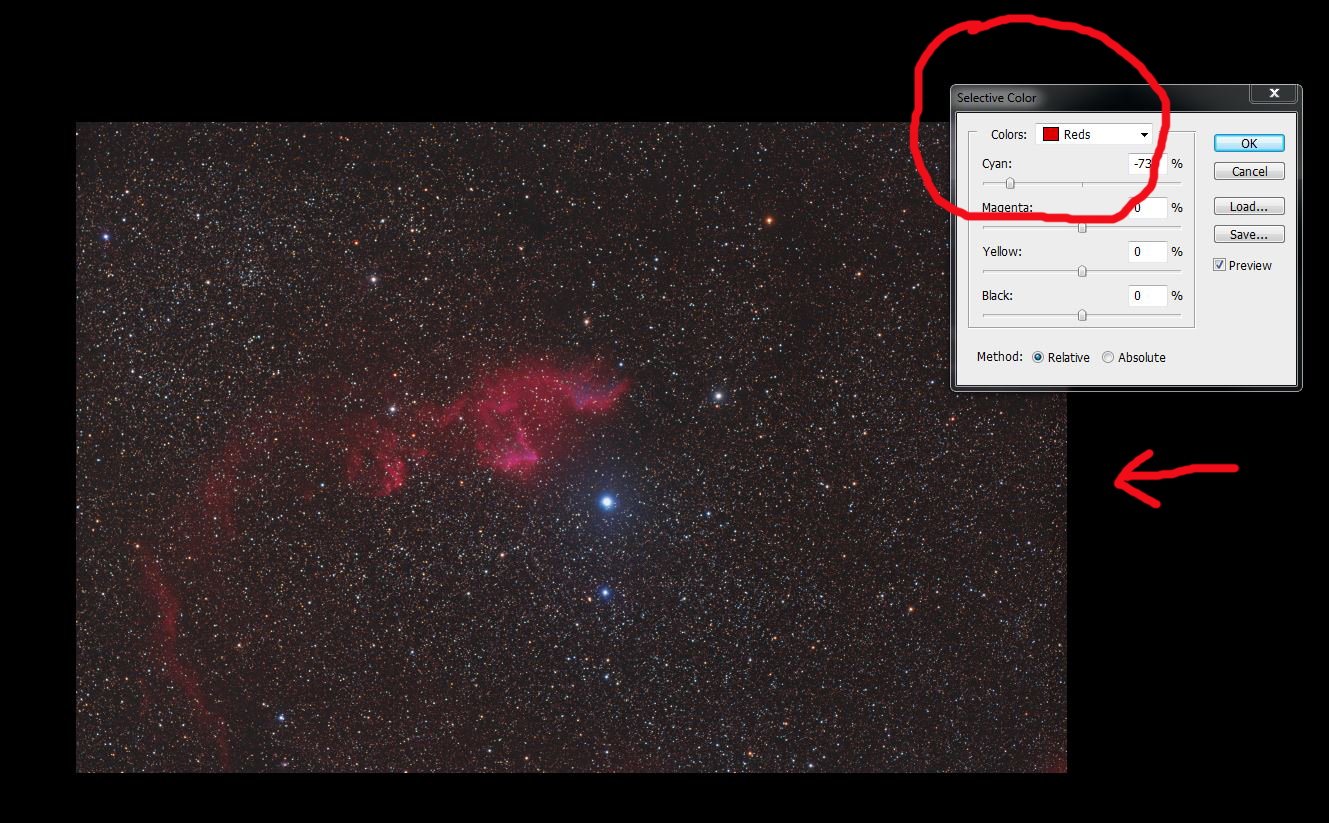Click the Yellow percentage input field
This screenshot has width=1329, height=823.
1146,251
